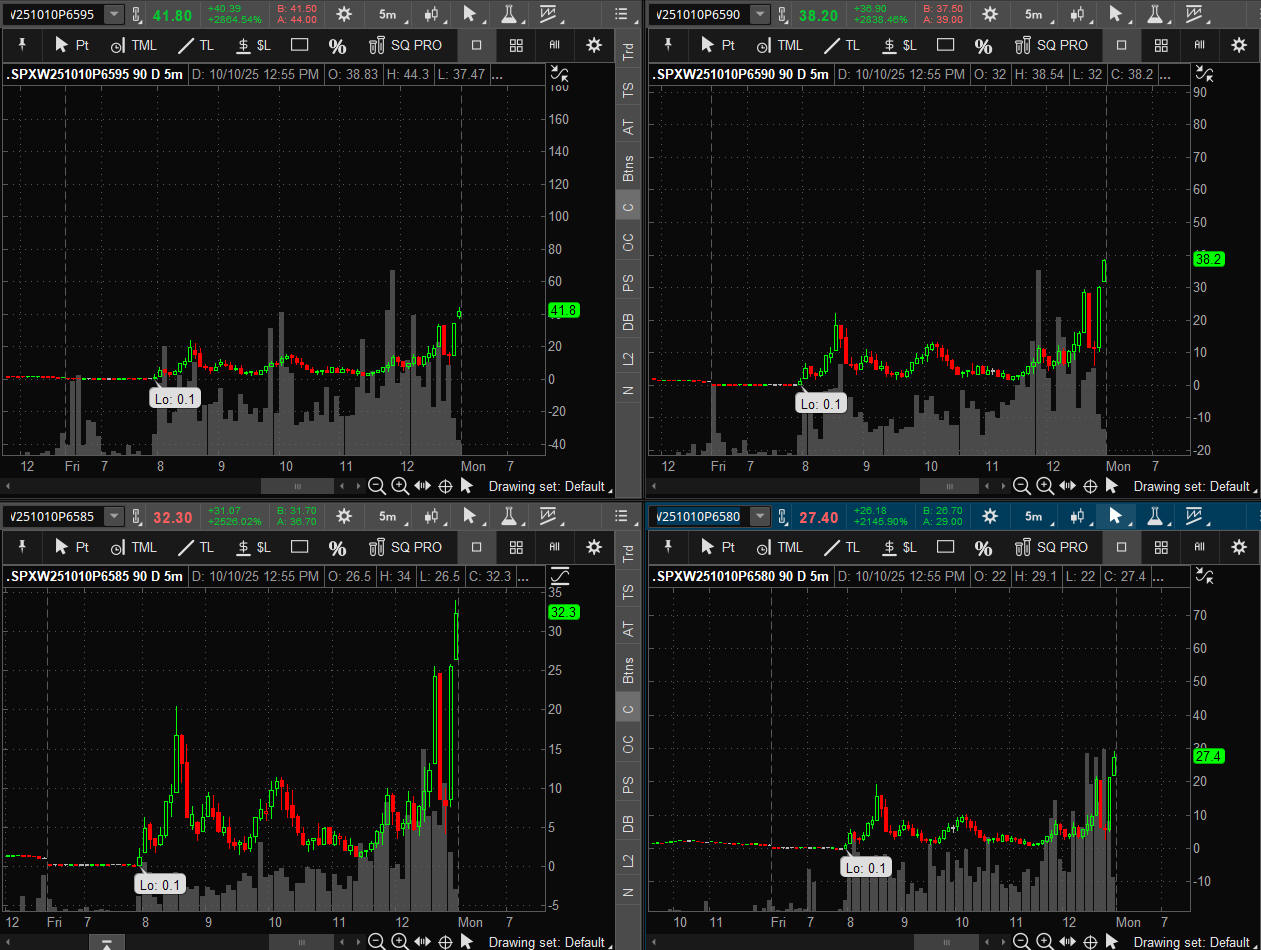This screenshot has height=950, width=1261.
Task: Open Drawing set: Default menu under P6580 chart
Action: 1196,941
